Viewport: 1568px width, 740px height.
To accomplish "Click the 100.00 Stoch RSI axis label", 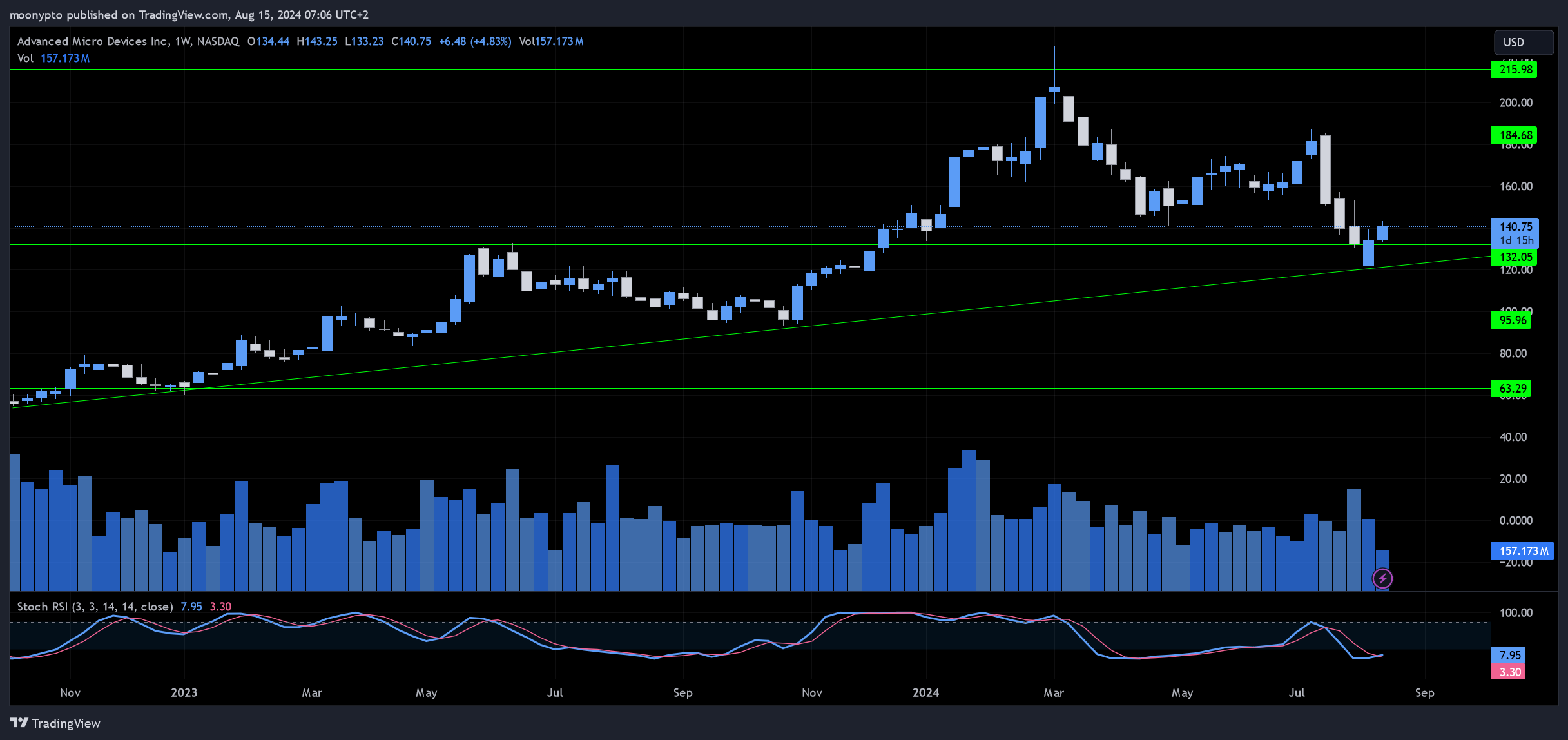I will click(x=1516, y=613).
